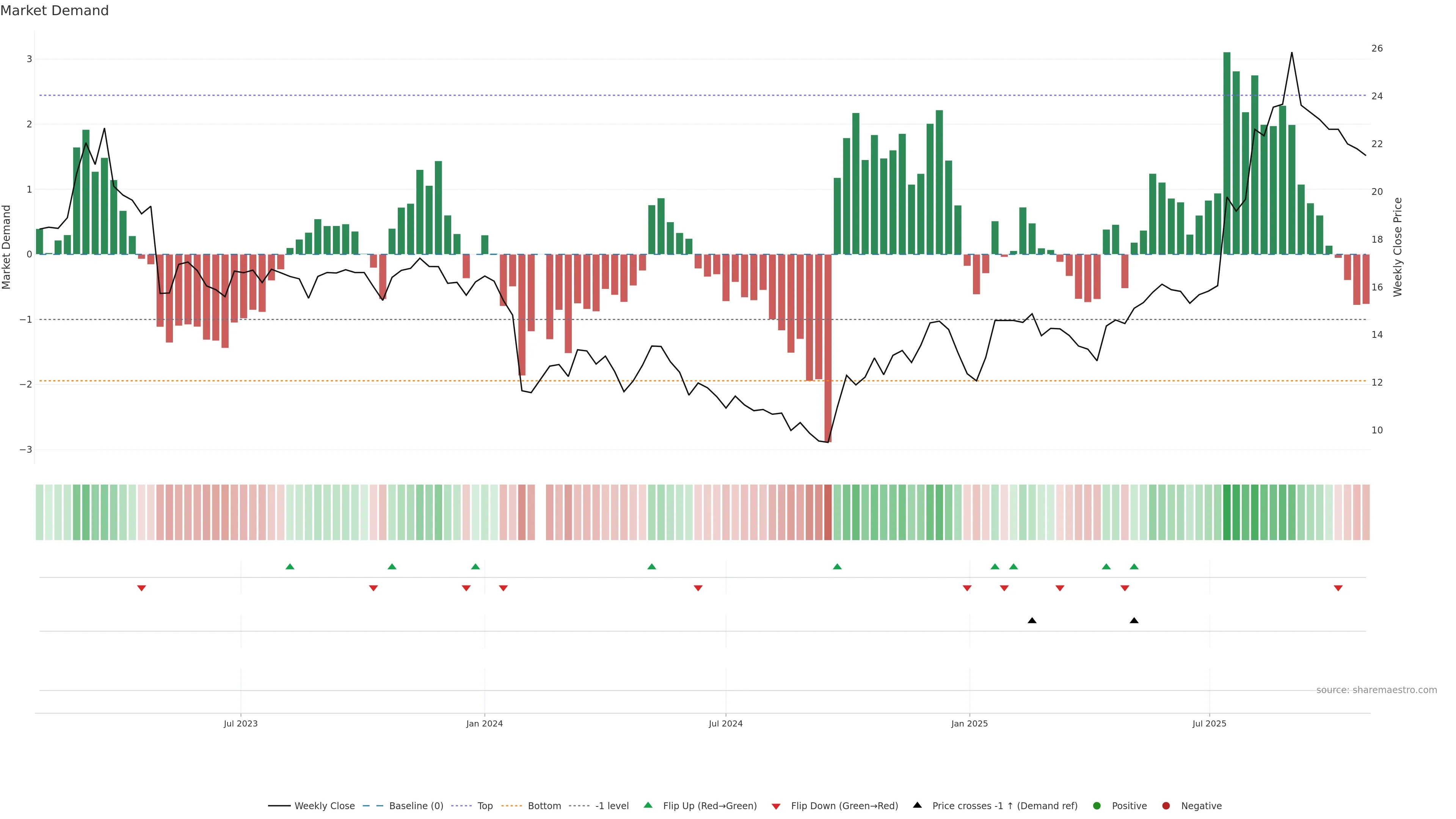The height and width of the screenshot is (819, 1456).
Task: Click the dark red Negative legend dot
Action: (1166, 805)
